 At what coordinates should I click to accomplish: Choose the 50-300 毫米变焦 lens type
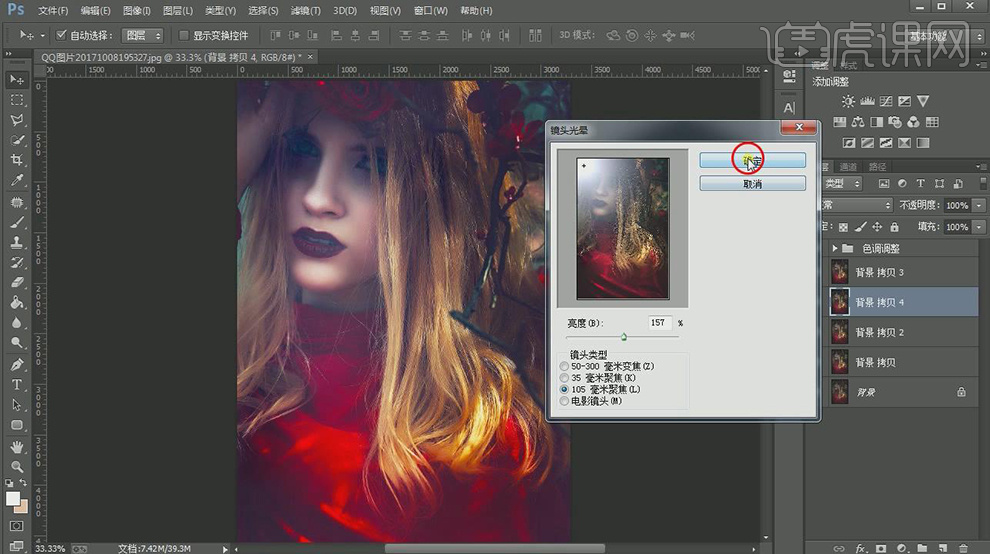(x=565, y=367)
